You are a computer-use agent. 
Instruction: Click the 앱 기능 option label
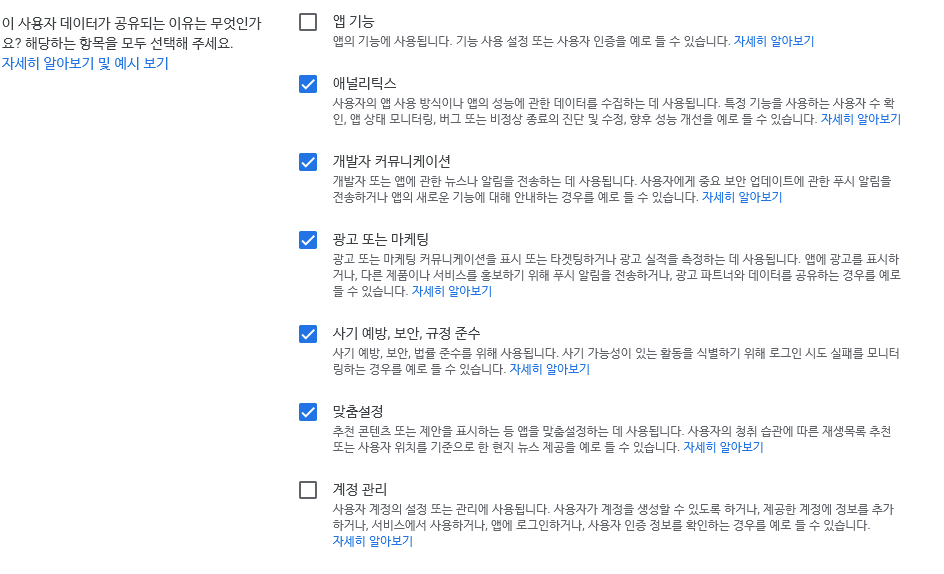(353, 22)
